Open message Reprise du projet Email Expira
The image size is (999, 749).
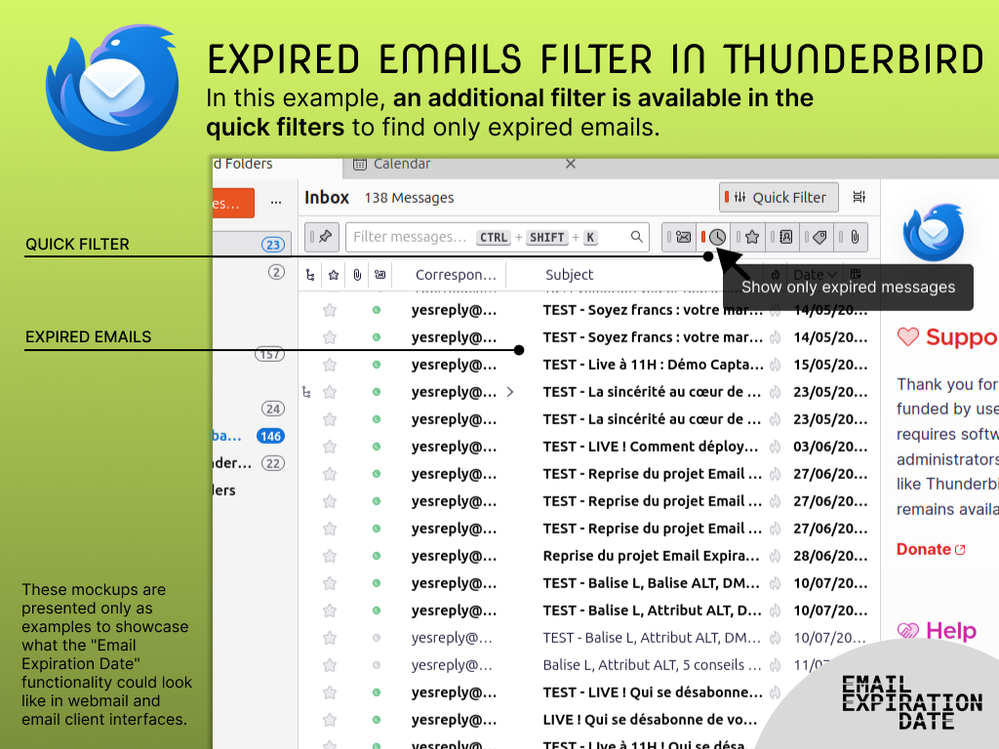pos(651,555)
